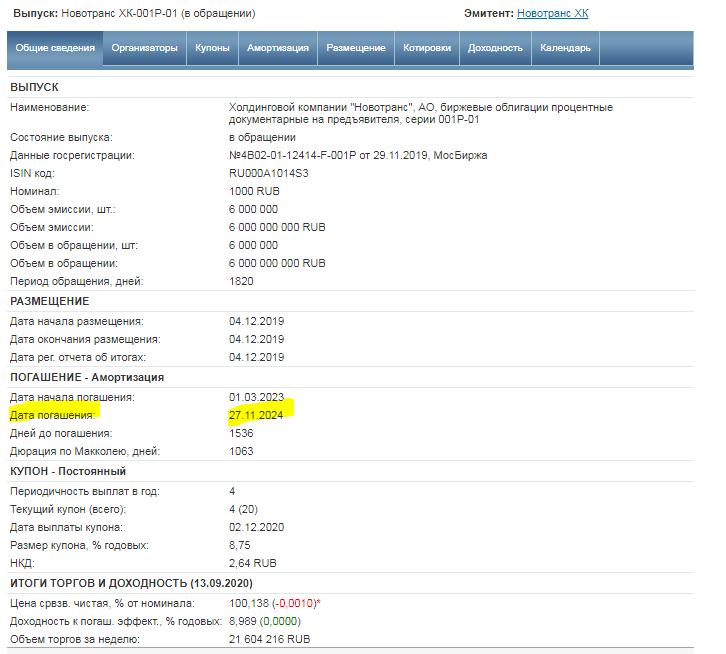
Task: Click the КУПОН - Постоянный heading
Action: tap(68, 471)
